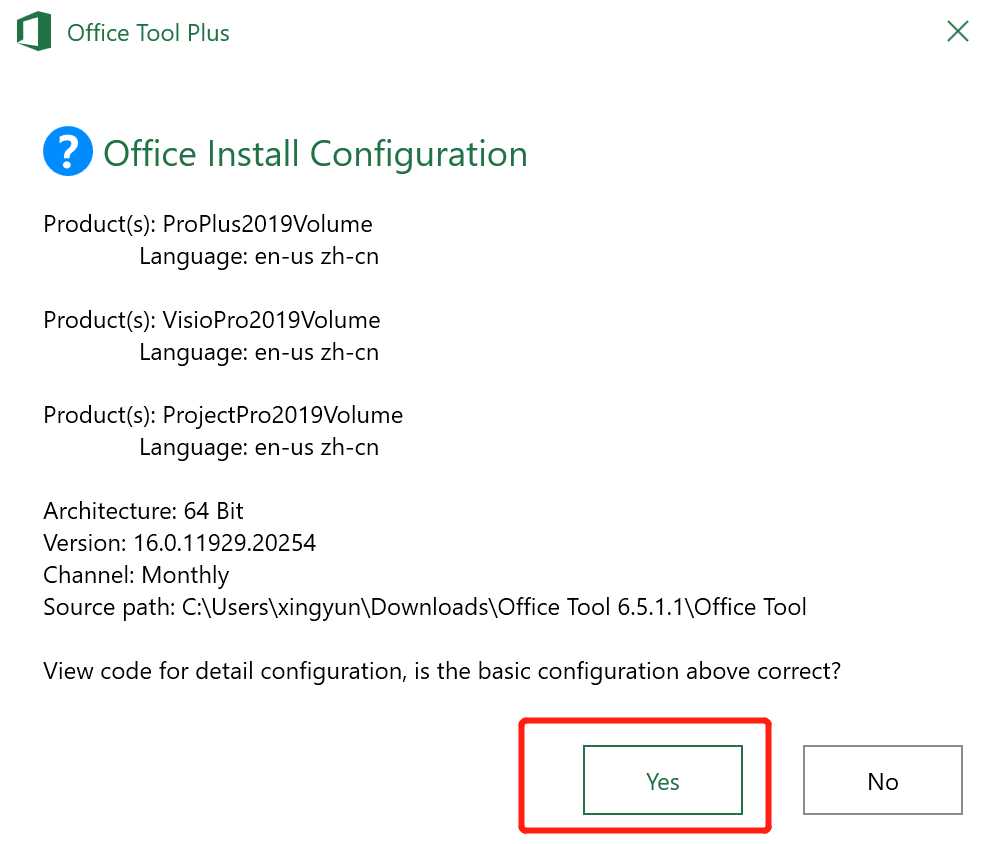
Task: Click 'Product(s): VisioPro2019Volume' line
Action: coord(212,320)
